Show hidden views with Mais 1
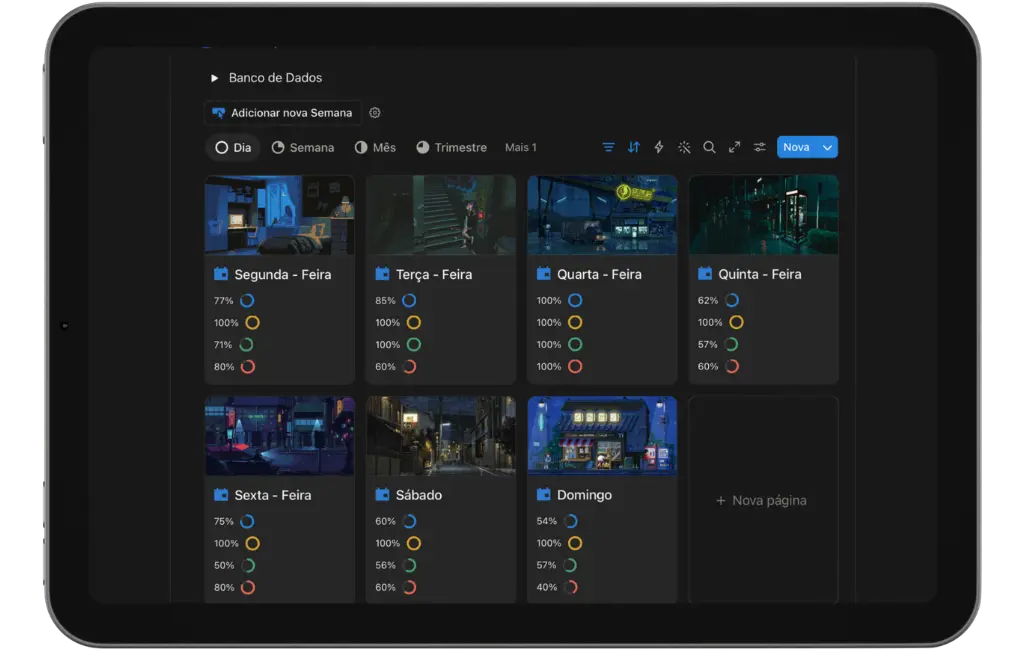The width and height of the screenshot is (1024, 649). (520, 148)
